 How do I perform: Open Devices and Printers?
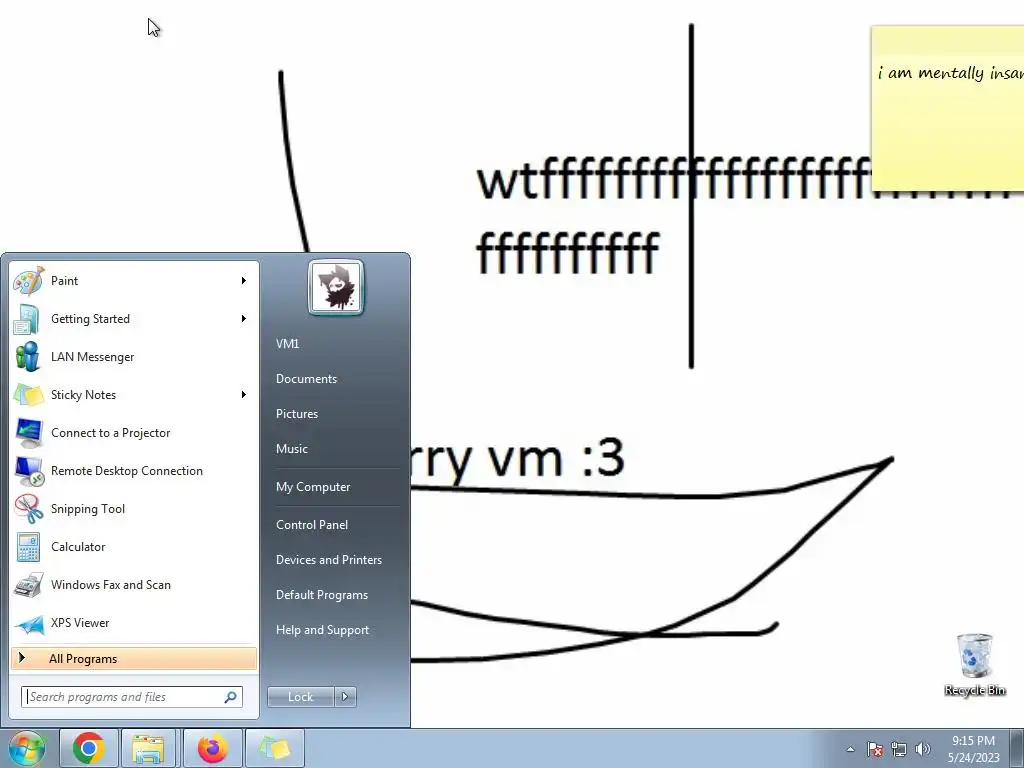328,560
